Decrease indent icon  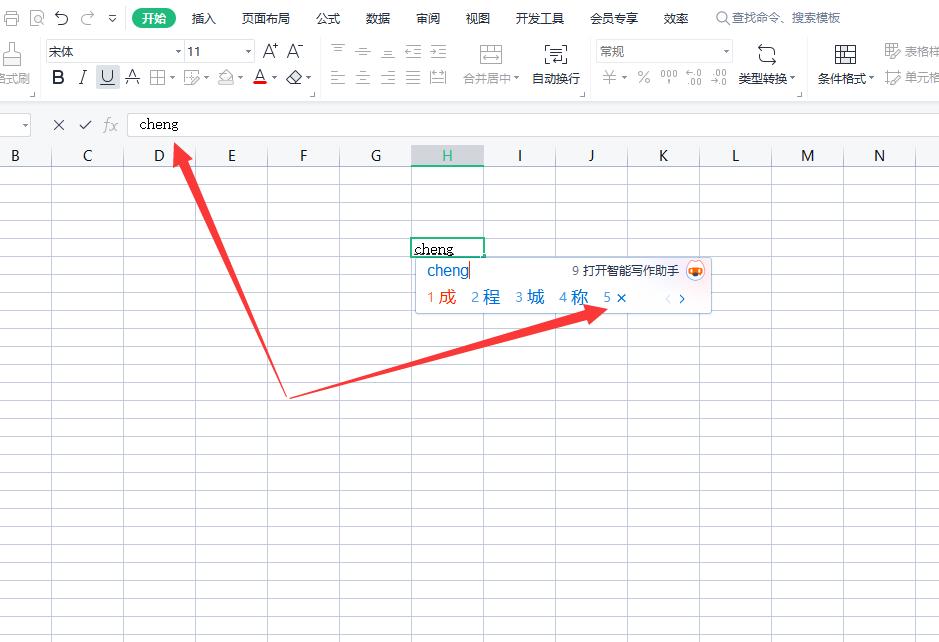point(413,52)
